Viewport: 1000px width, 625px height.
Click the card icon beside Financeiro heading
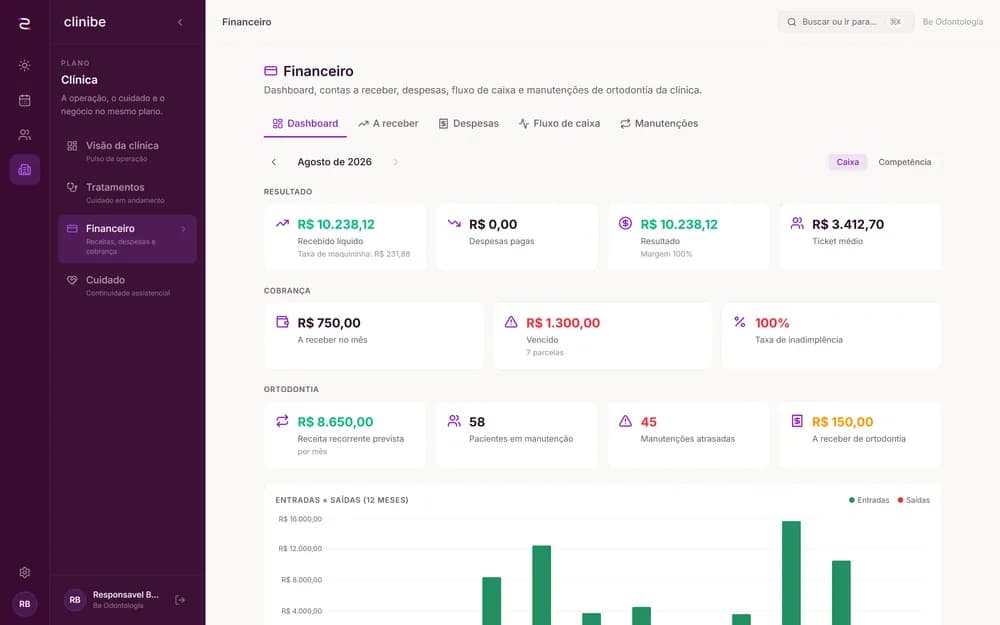pyautogui.click(x=270, y=71)
